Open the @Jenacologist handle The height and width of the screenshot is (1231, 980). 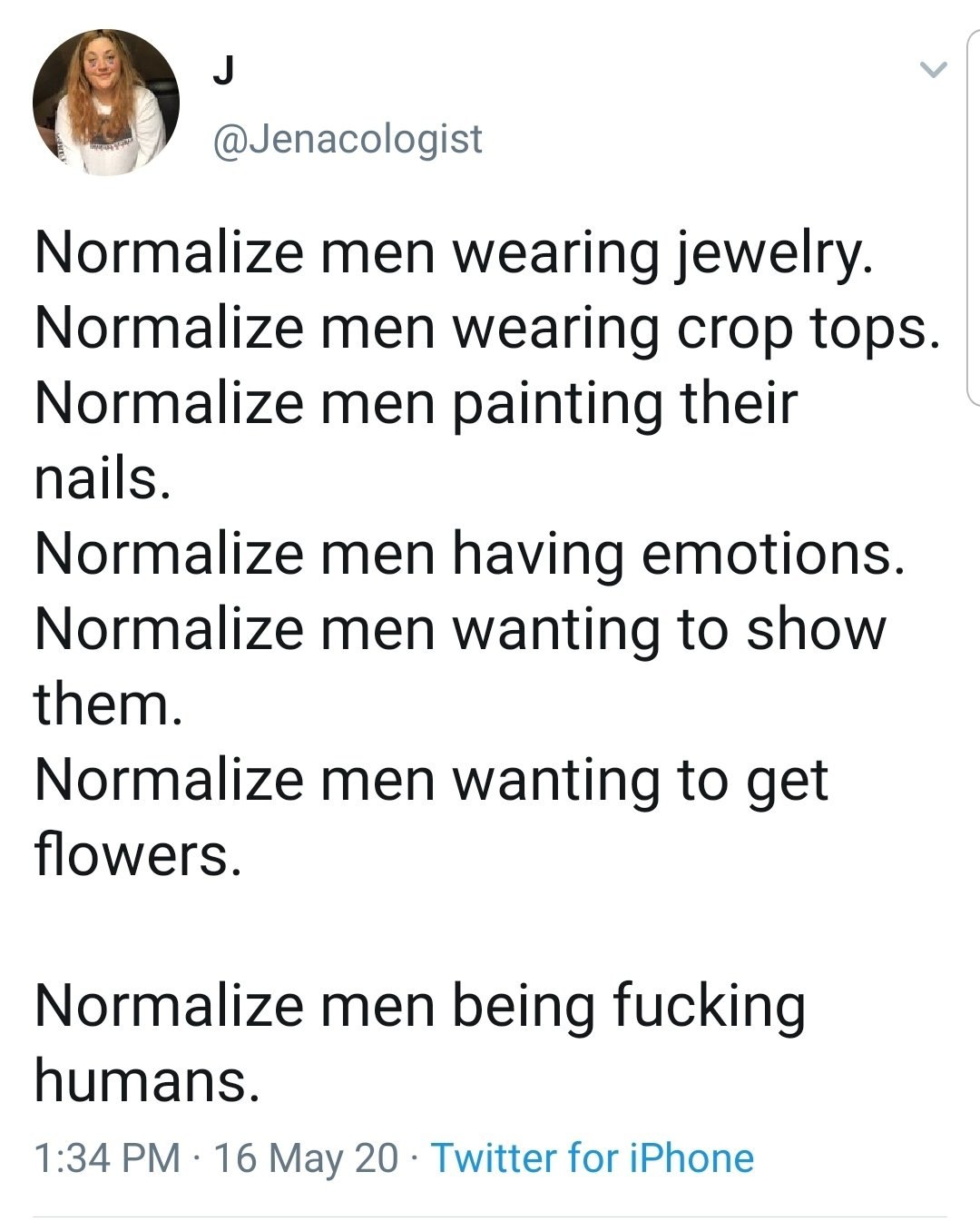pyautogui.click(x=347, y=139)
